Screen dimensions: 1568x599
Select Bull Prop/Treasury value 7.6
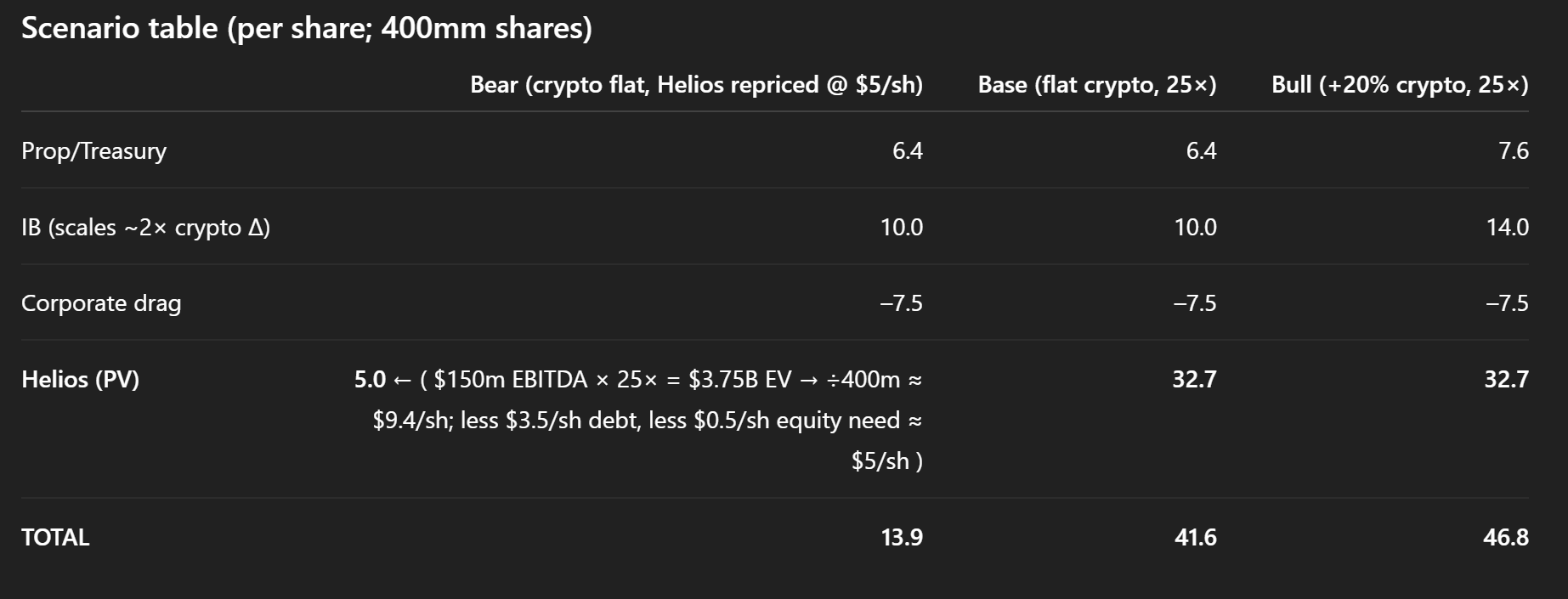pyautogui.click(x=1514, y=151)
